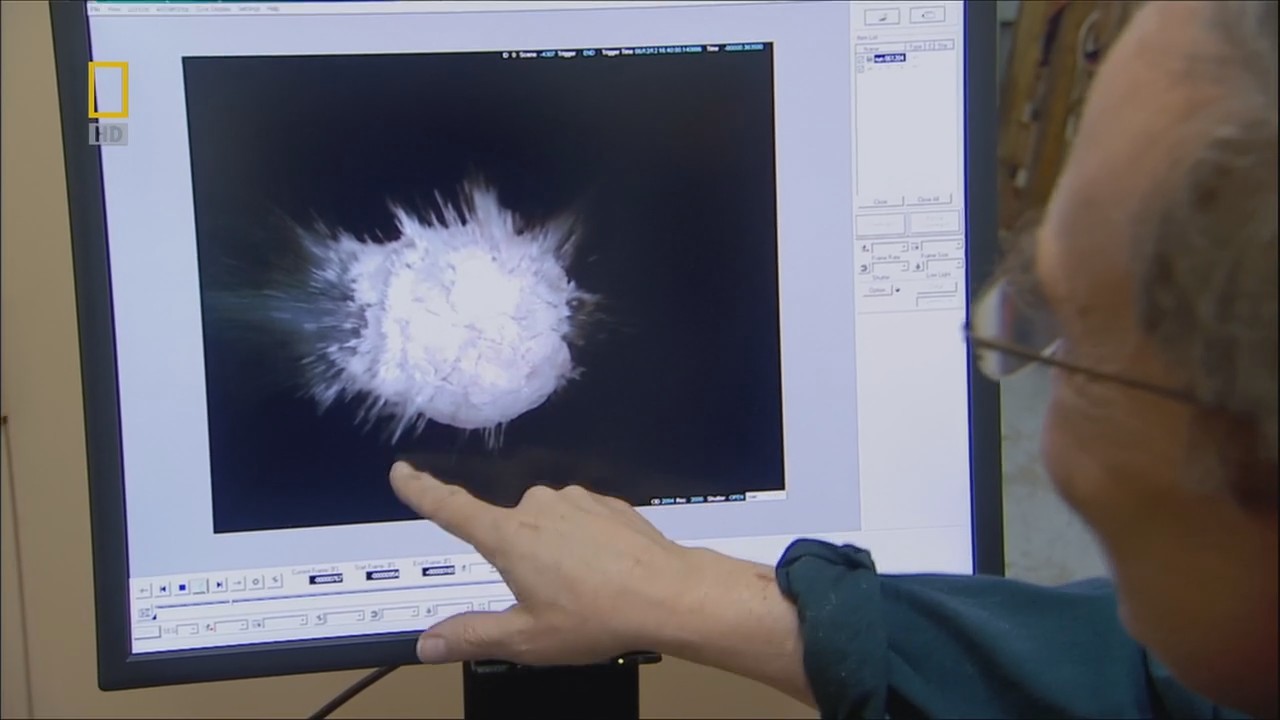Click the top-right button in right panel
Screen dimensions: 1280x720
pyautogui.click(x=926, y=15)
